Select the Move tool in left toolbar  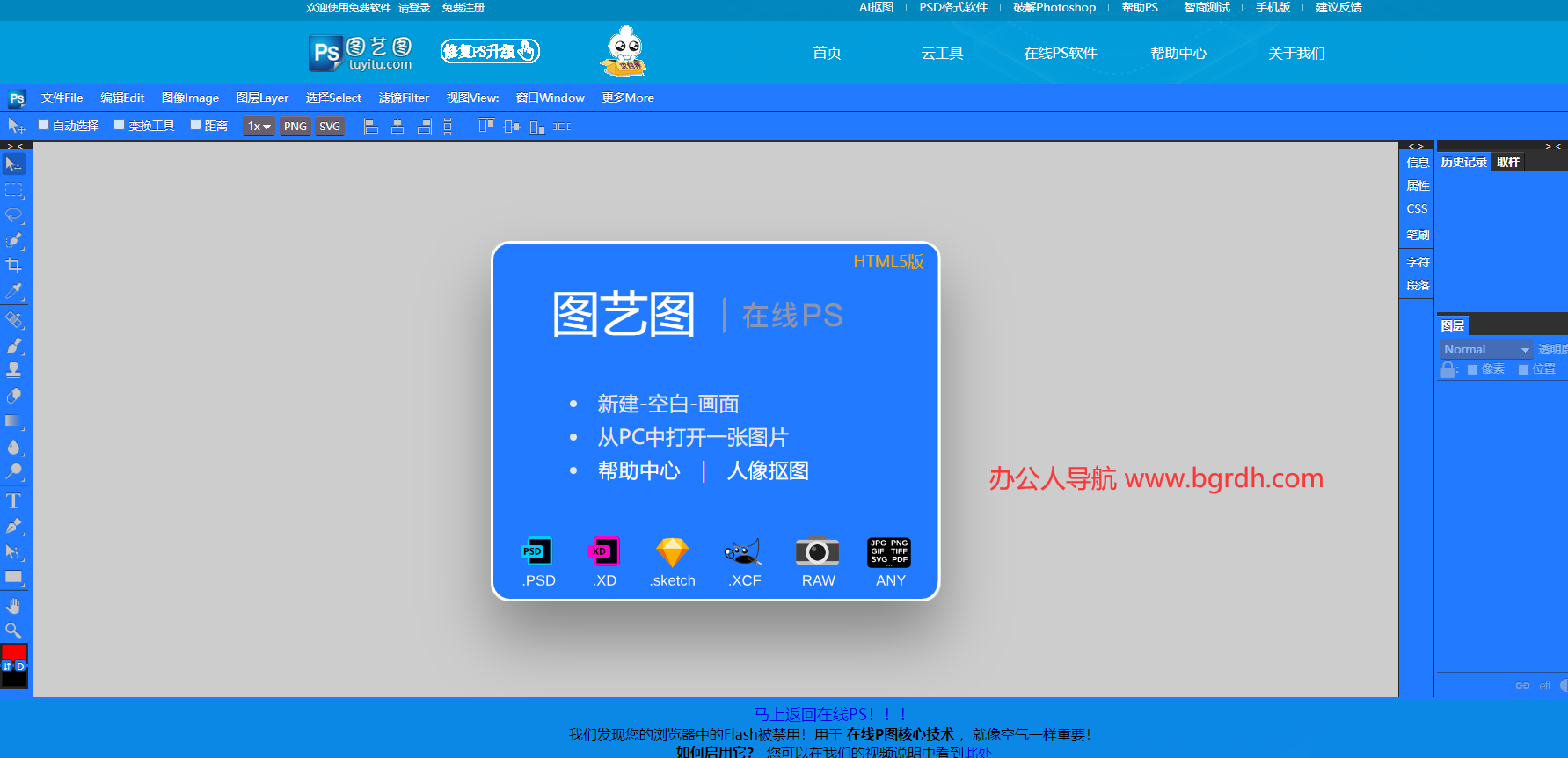point(14,164)
